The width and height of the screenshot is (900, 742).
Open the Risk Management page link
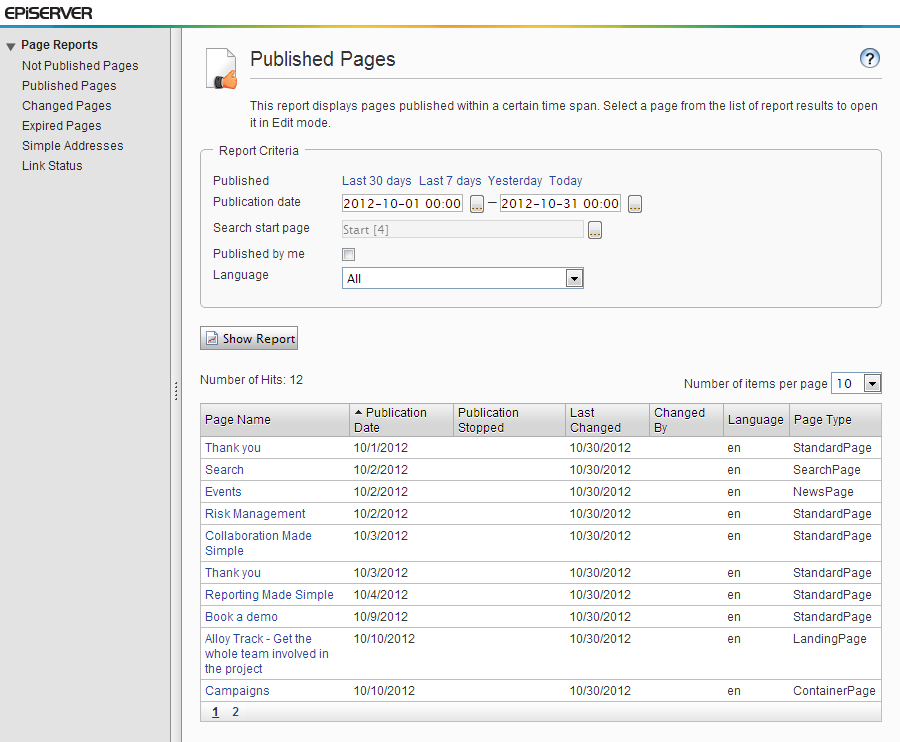pyautogui.click(x=255, y=514)
